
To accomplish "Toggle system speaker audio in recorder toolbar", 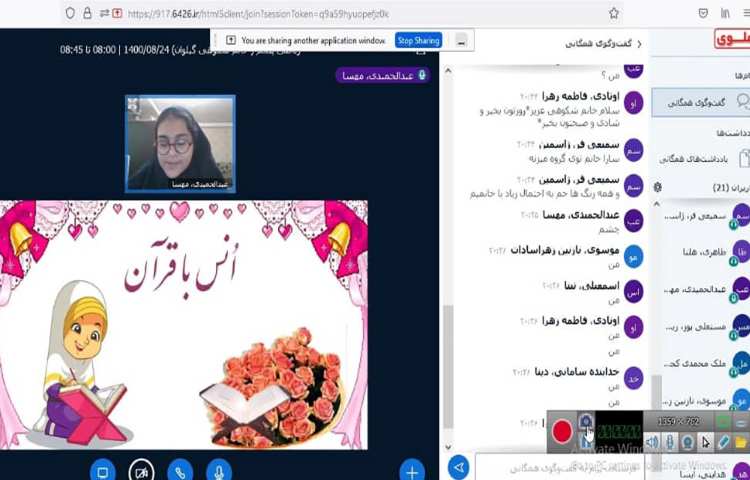I will 652,442.
